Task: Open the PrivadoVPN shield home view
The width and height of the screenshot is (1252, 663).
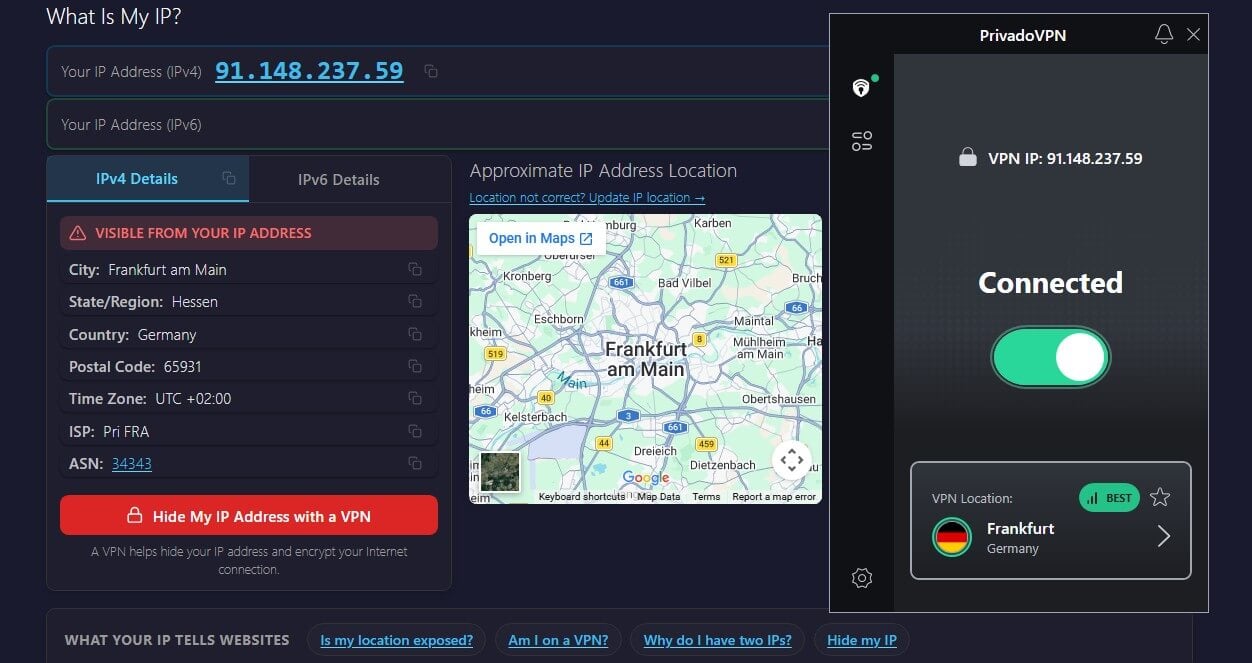Action: (861, 88)
